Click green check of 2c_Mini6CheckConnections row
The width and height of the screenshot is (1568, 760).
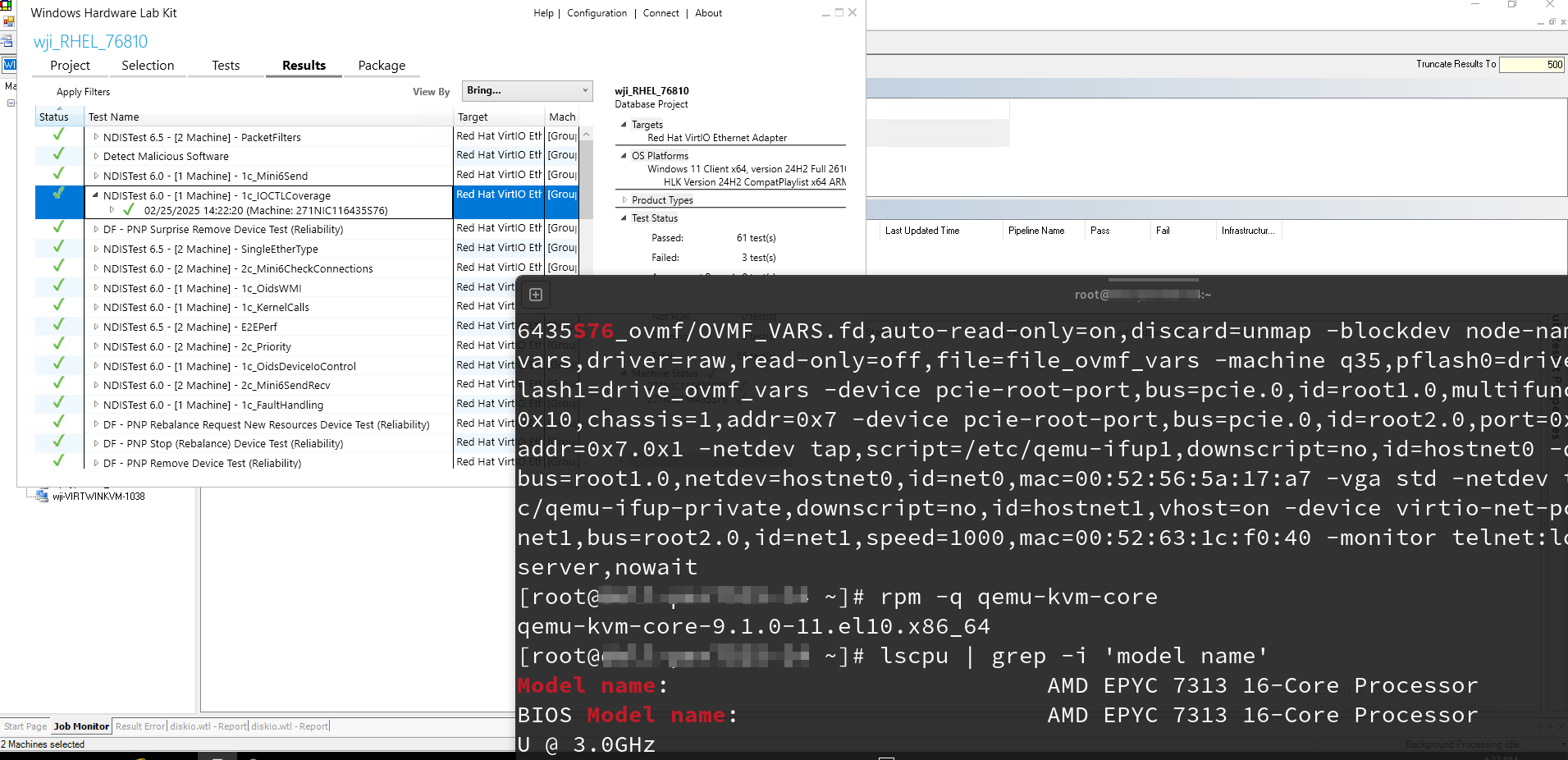[x=58, y=267]
